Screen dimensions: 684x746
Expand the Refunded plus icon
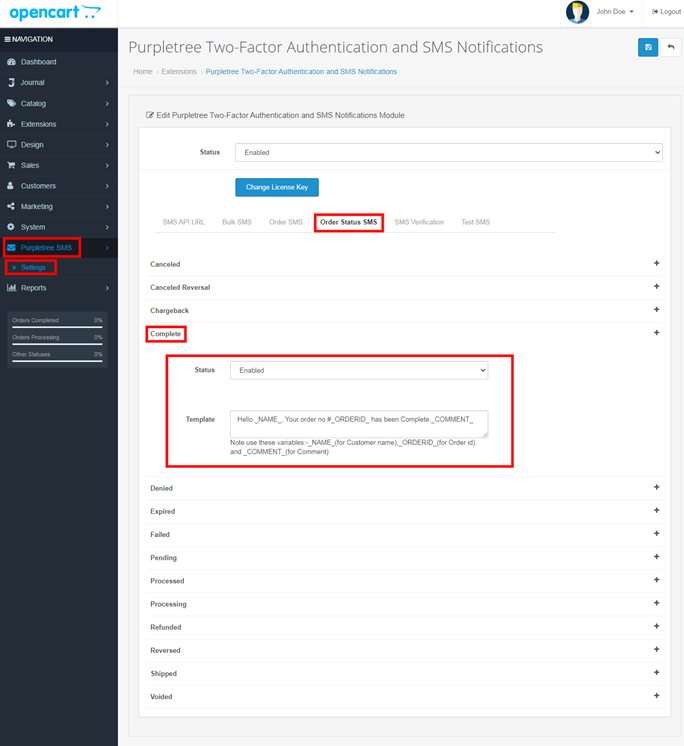coord(656,626)
